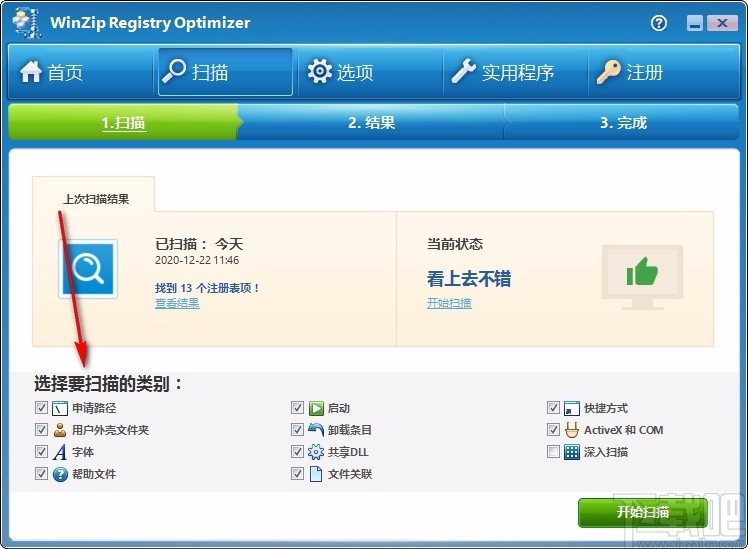
Task: Click the 开始扫描 link under 看上去不错
Action: (449, 303)
